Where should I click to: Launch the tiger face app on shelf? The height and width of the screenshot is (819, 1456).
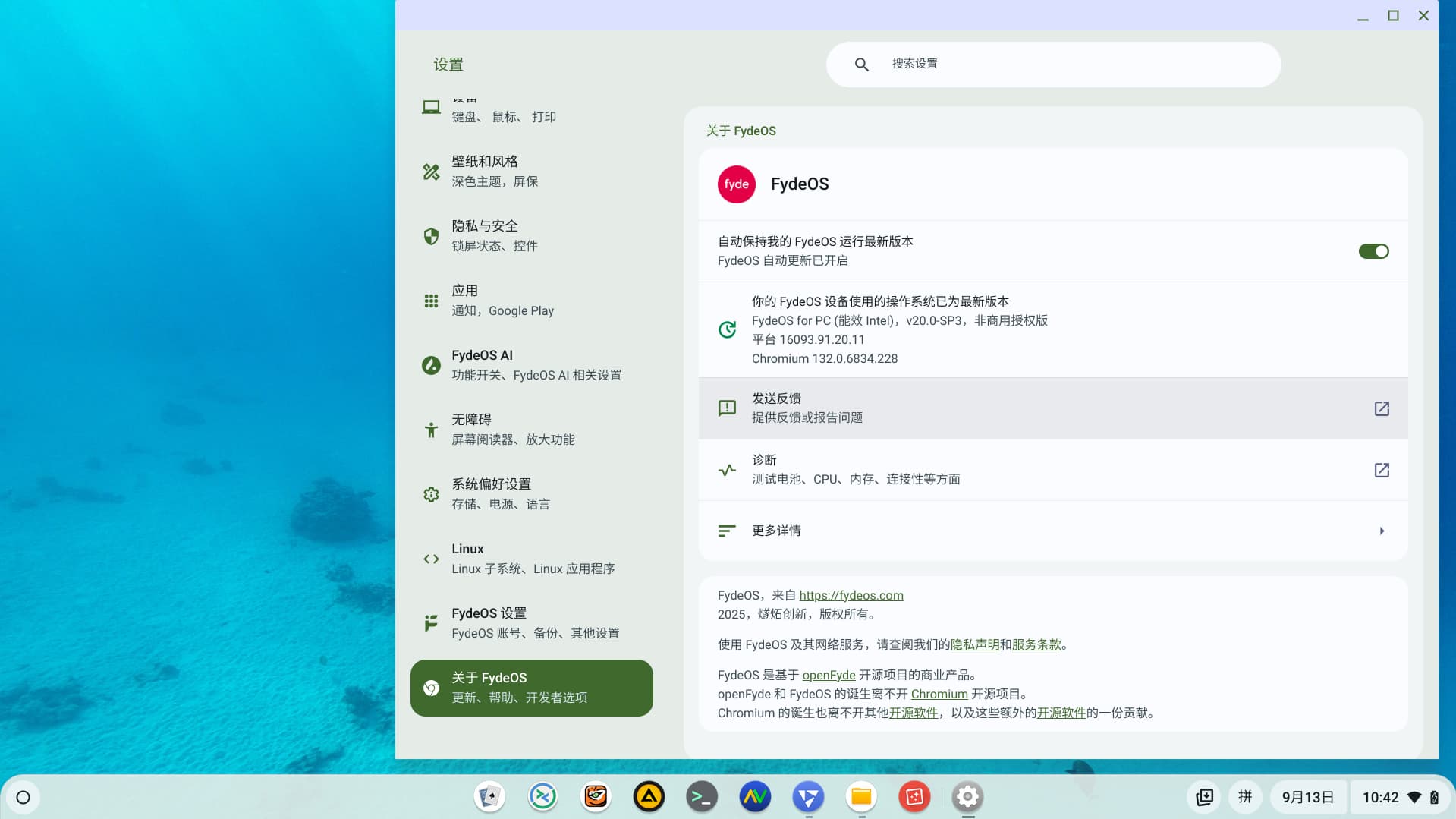tap(596, 797)
